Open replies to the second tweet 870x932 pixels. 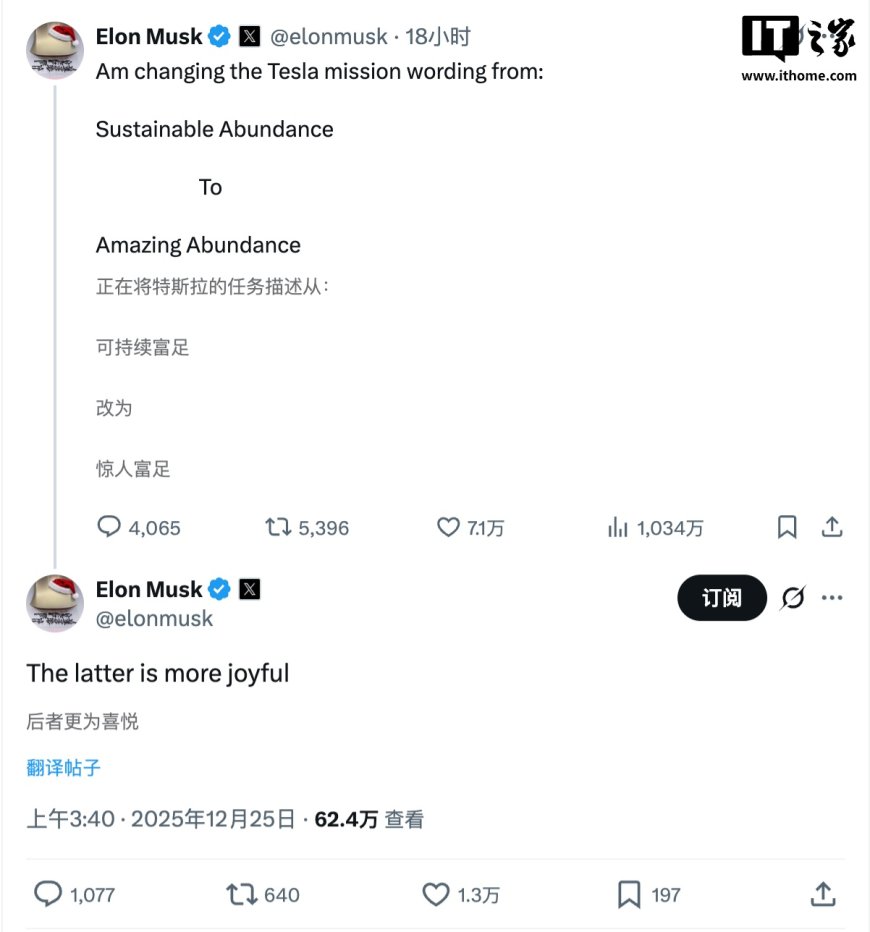pyautogui.click(x=50, y=894)
